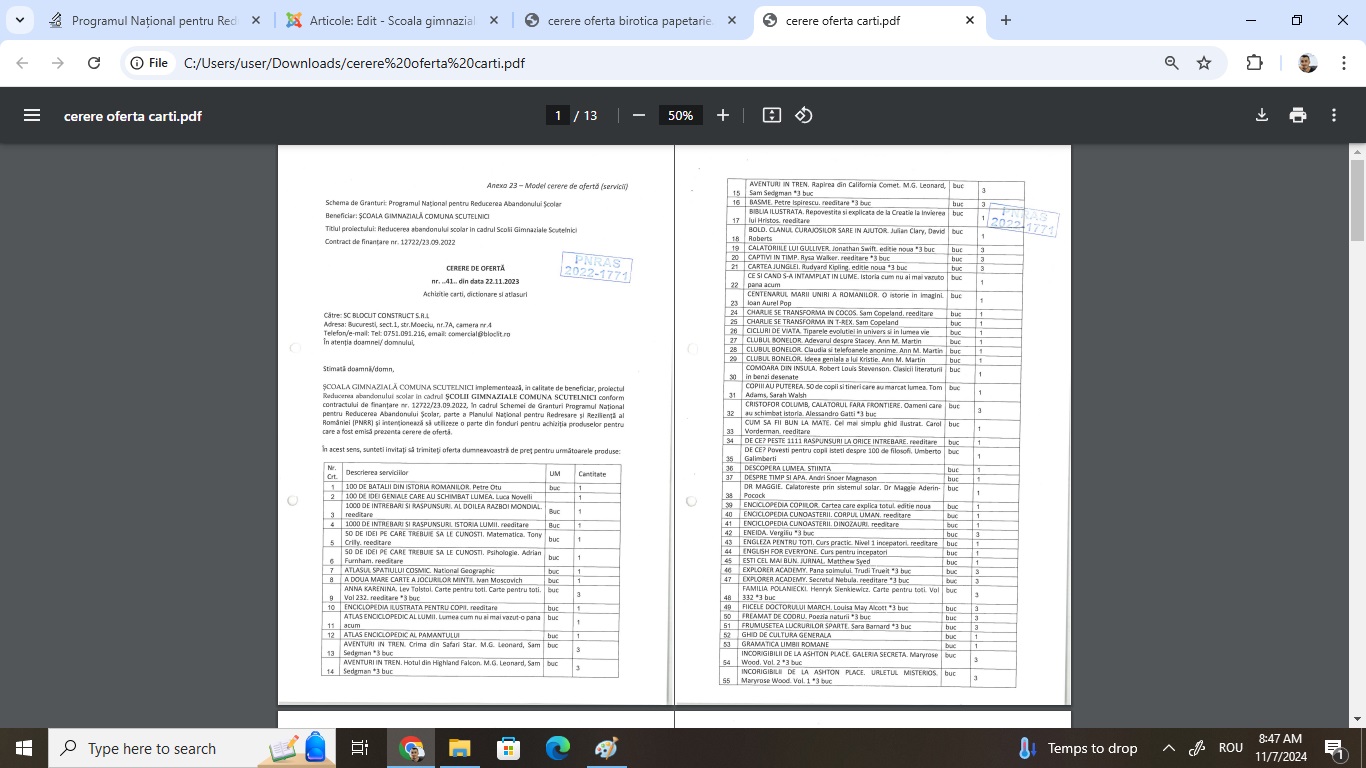Zoom out the PDF with minus button
Image resolution: width=1366 pixels, height=768 pixels.
point(639,115)
